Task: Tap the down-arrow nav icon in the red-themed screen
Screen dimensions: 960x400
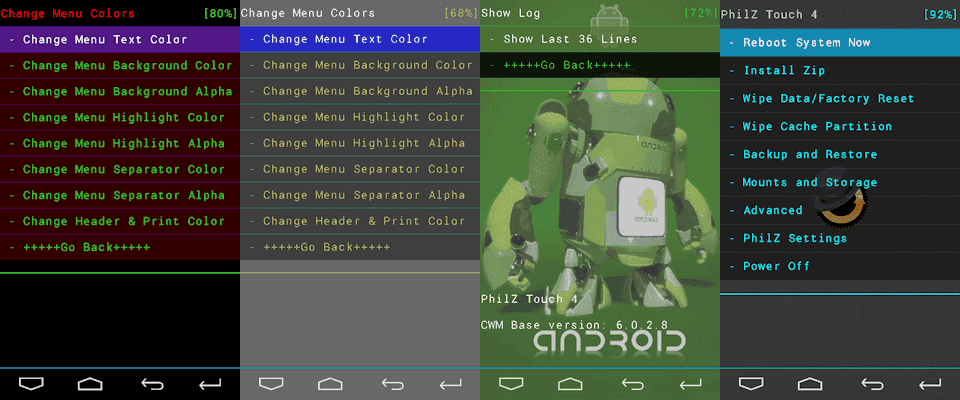Action: tap(31, 384)
